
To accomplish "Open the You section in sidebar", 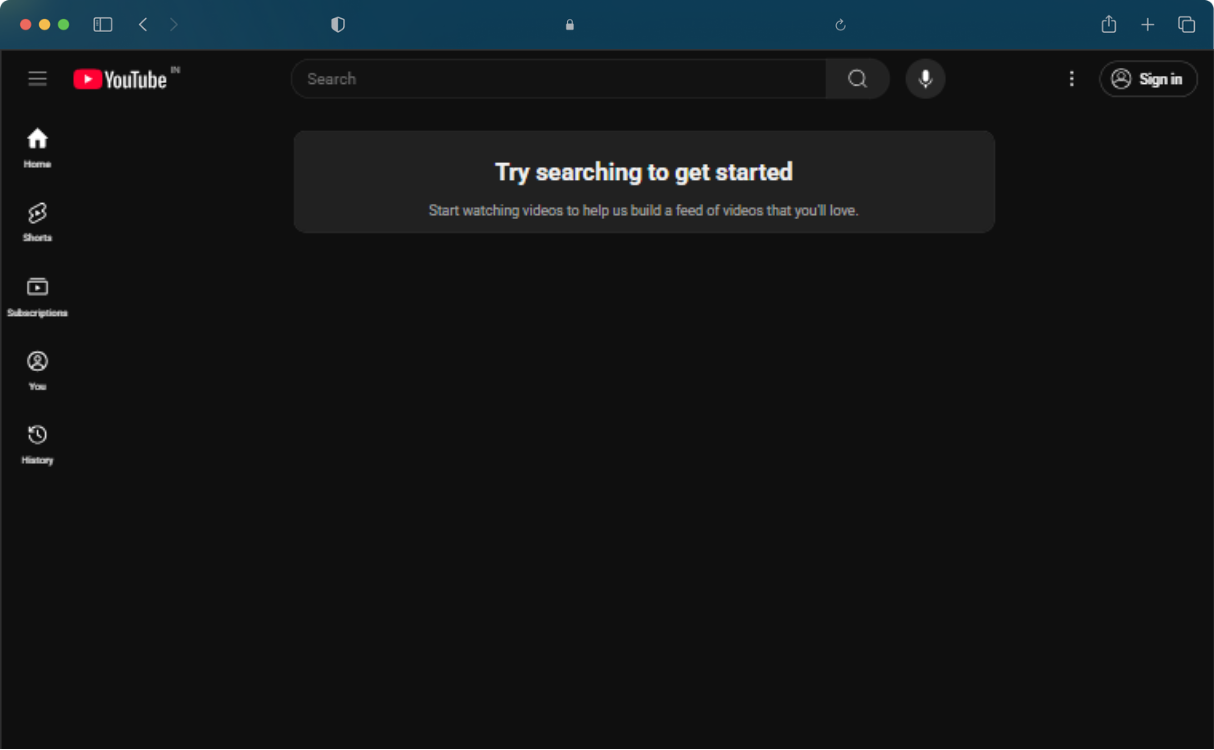I will point(37,370).
